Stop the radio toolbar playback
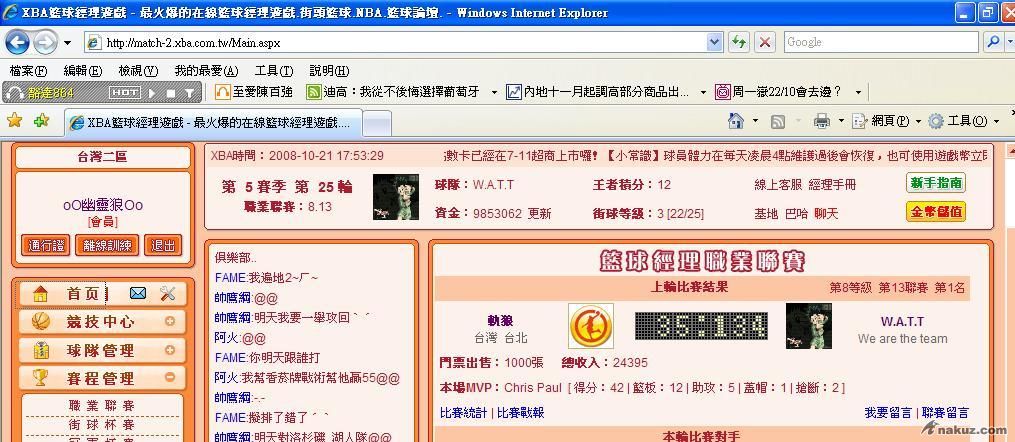Image resolution: width=1015 pixels, height=442 pixels. click(x=170, y=93)
